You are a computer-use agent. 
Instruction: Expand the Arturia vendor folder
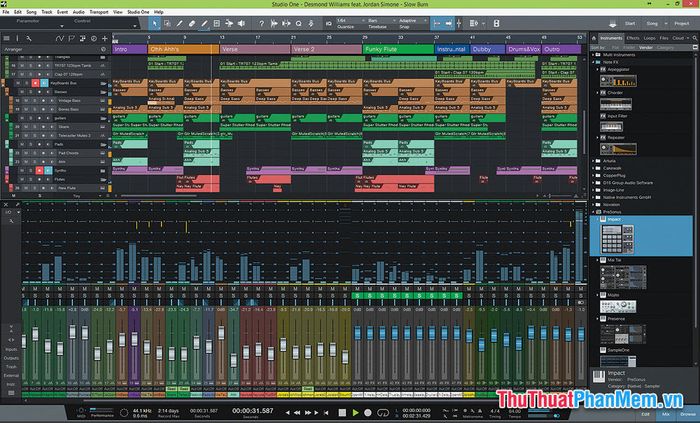[x=593, y=161]
